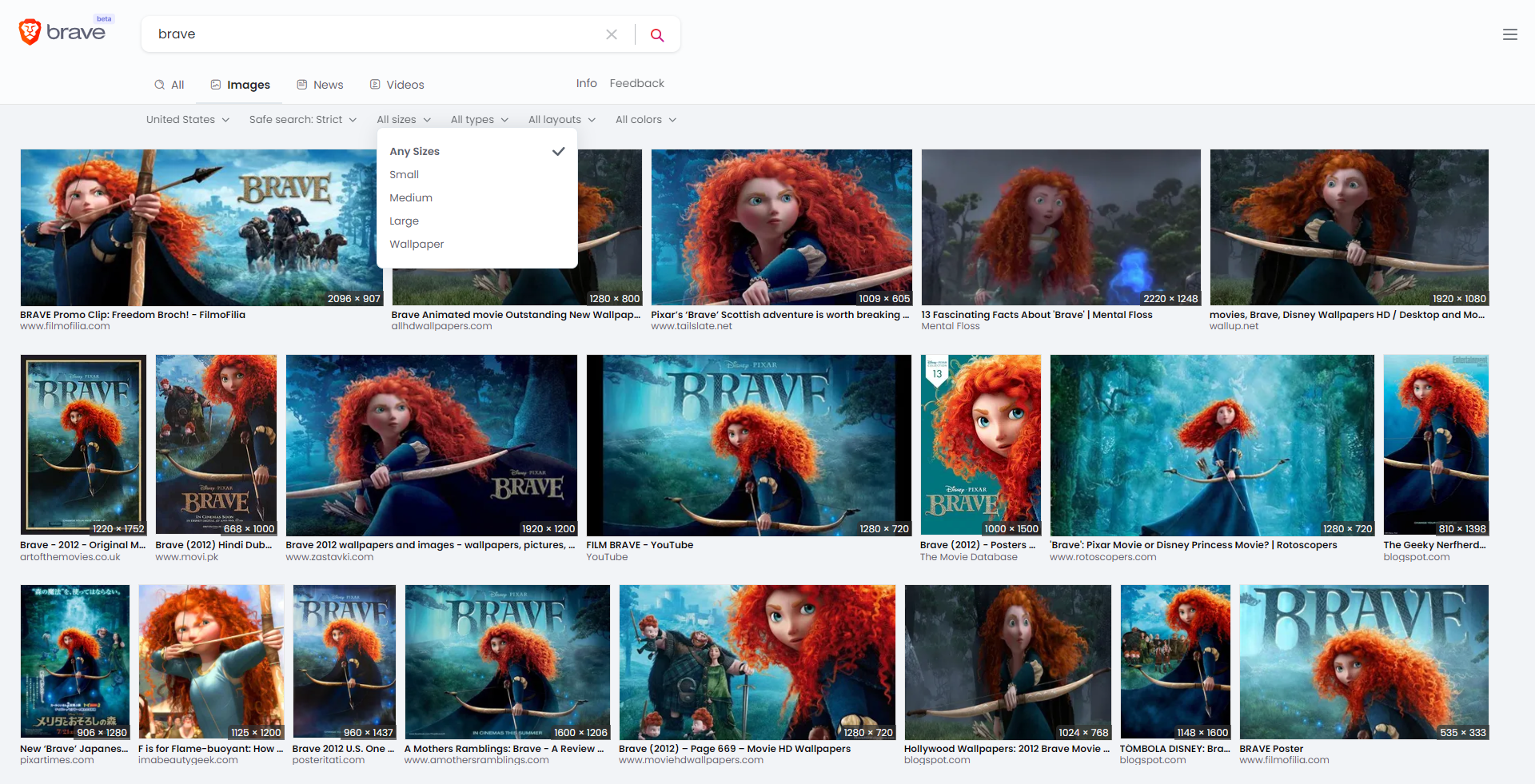Click the allhdwallpapers.com source link
1535x784 pixels.
[x=441, y=326]
